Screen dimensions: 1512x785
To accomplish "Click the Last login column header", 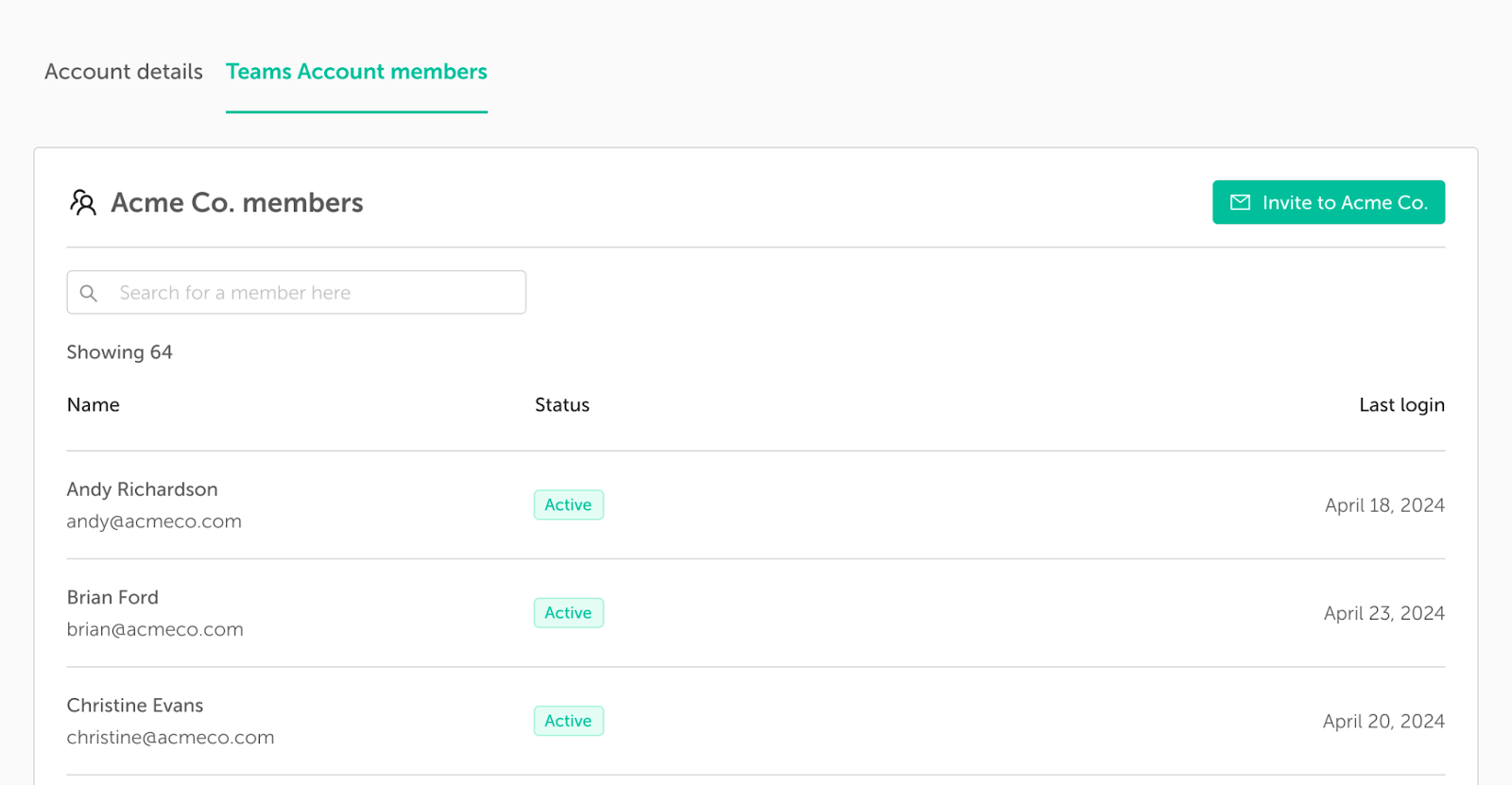I will click(1401, 405).
